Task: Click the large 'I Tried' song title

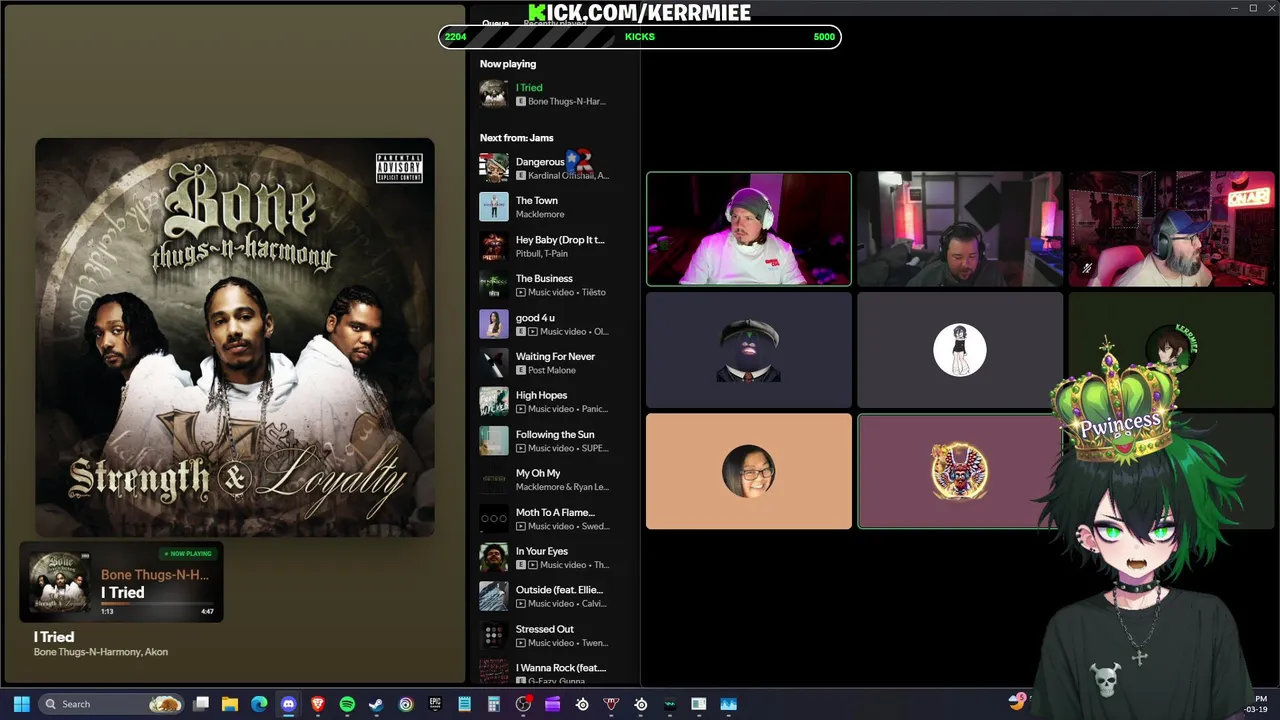Action: 54,636
